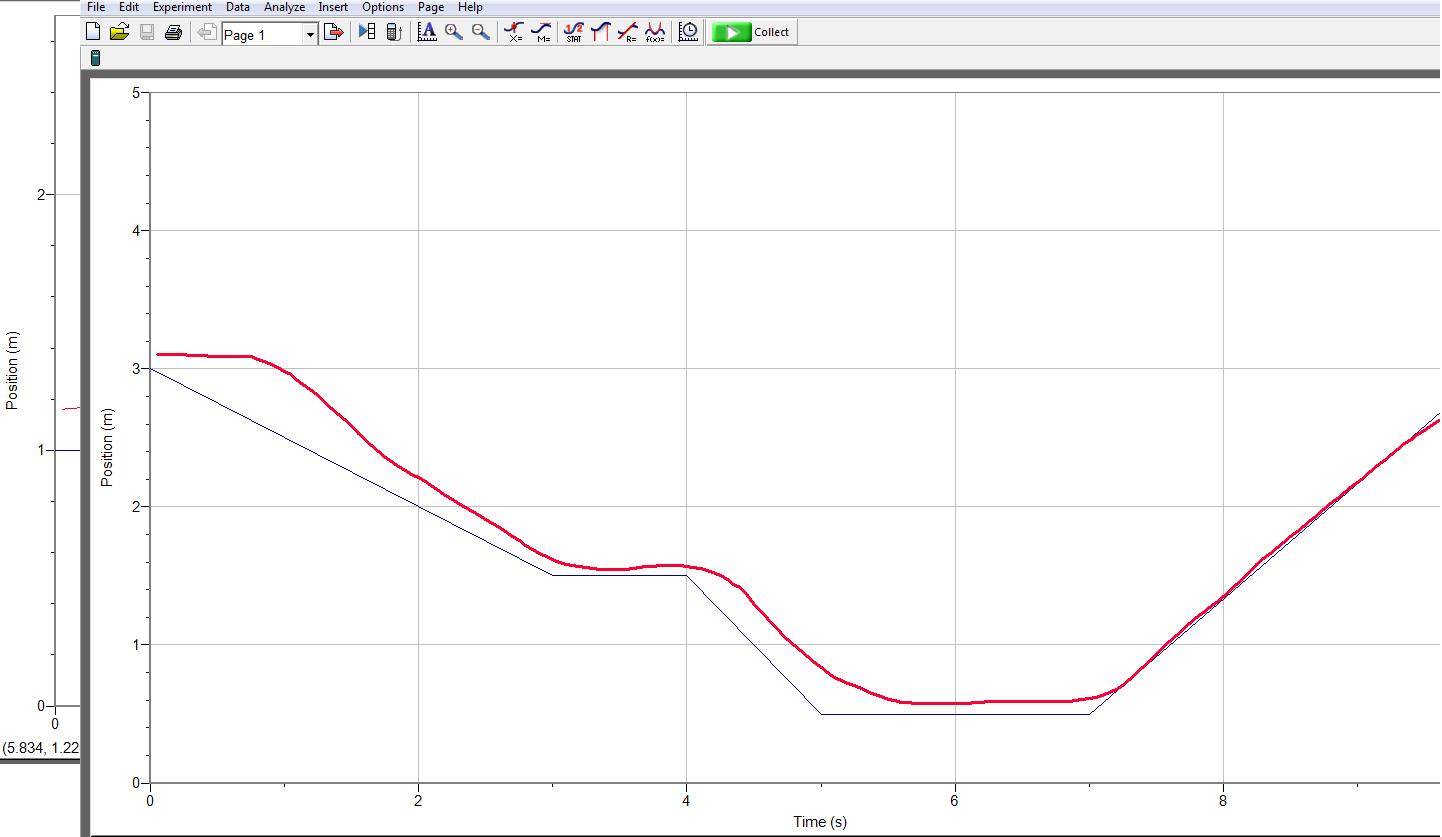This screenshot has width=1442, height=837.
Task: Open the Curve Fit tool f(x)=
Action: (655, 31)
